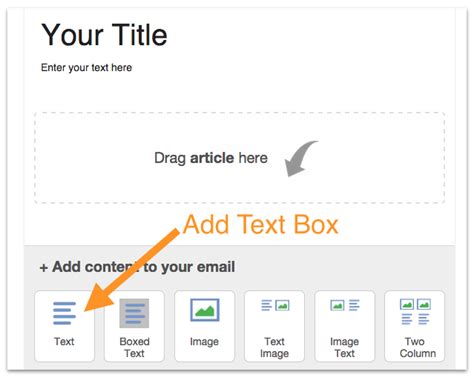
Task: Choose the gray Boxed Text icon
Action: (x=134, y=313)
